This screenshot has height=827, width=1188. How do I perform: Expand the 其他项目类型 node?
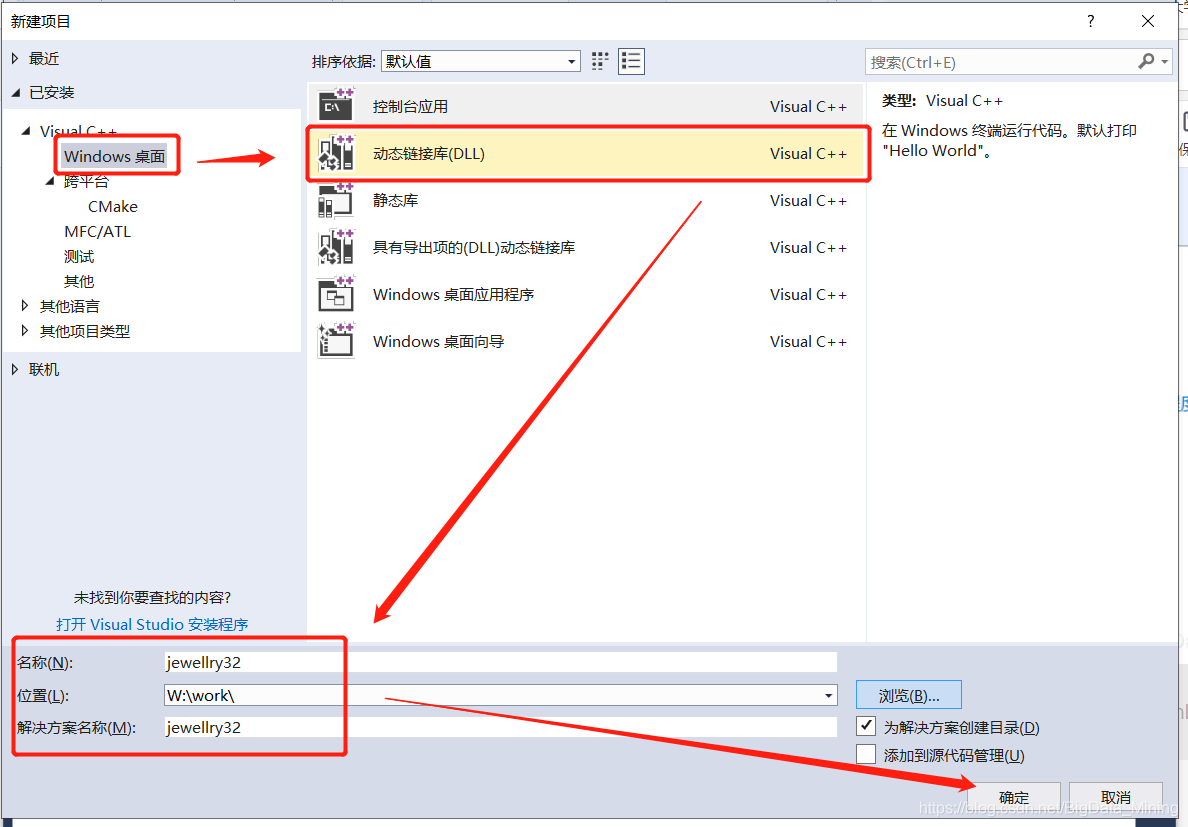point(27,331)
